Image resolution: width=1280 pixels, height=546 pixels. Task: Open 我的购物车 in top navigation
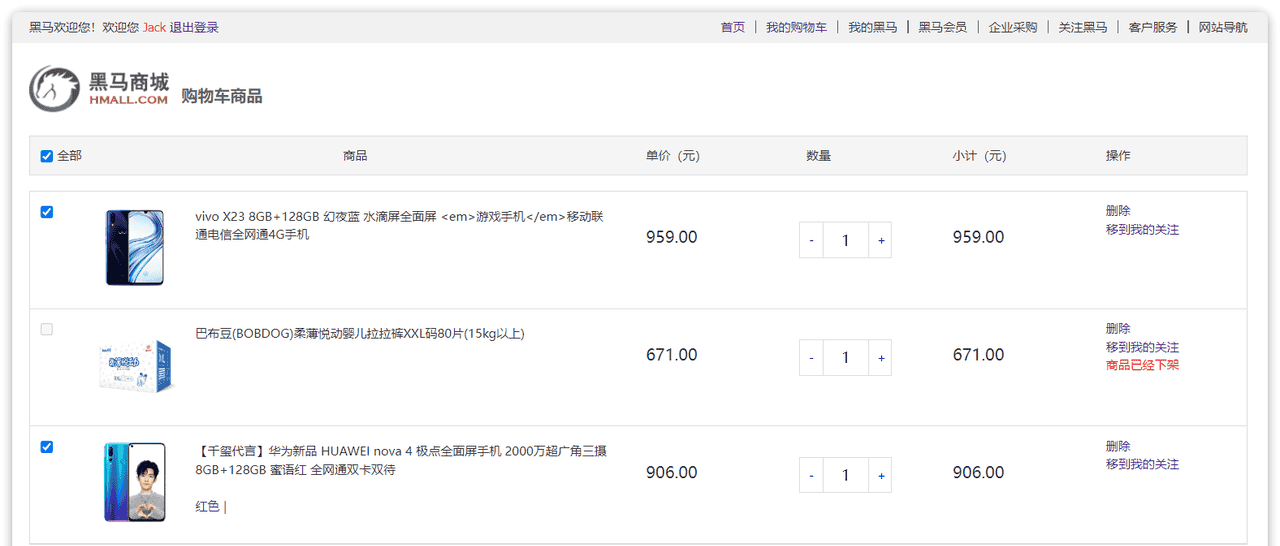pyautogui.click(x=796, y=27)
